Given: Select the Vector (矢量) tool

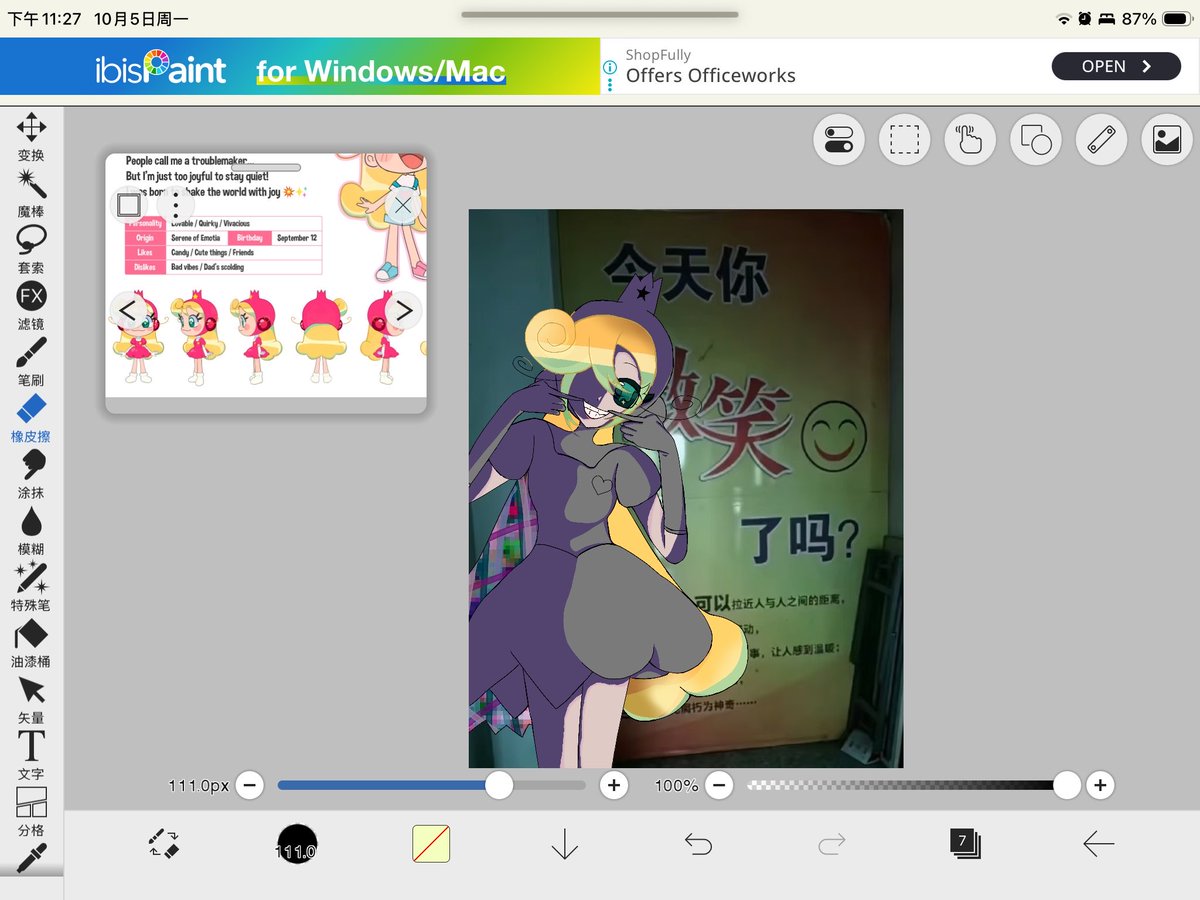Looking at the screenshot, I should 31,698.
